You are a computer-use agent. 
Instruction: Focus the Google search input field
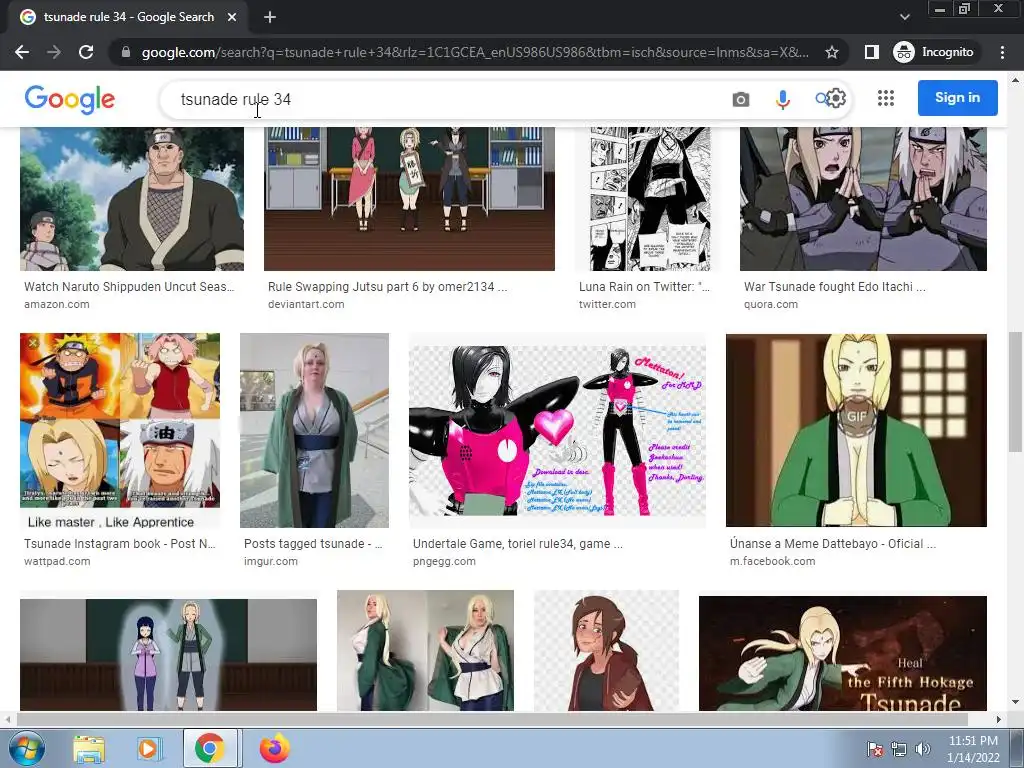(x=444, y=99)
